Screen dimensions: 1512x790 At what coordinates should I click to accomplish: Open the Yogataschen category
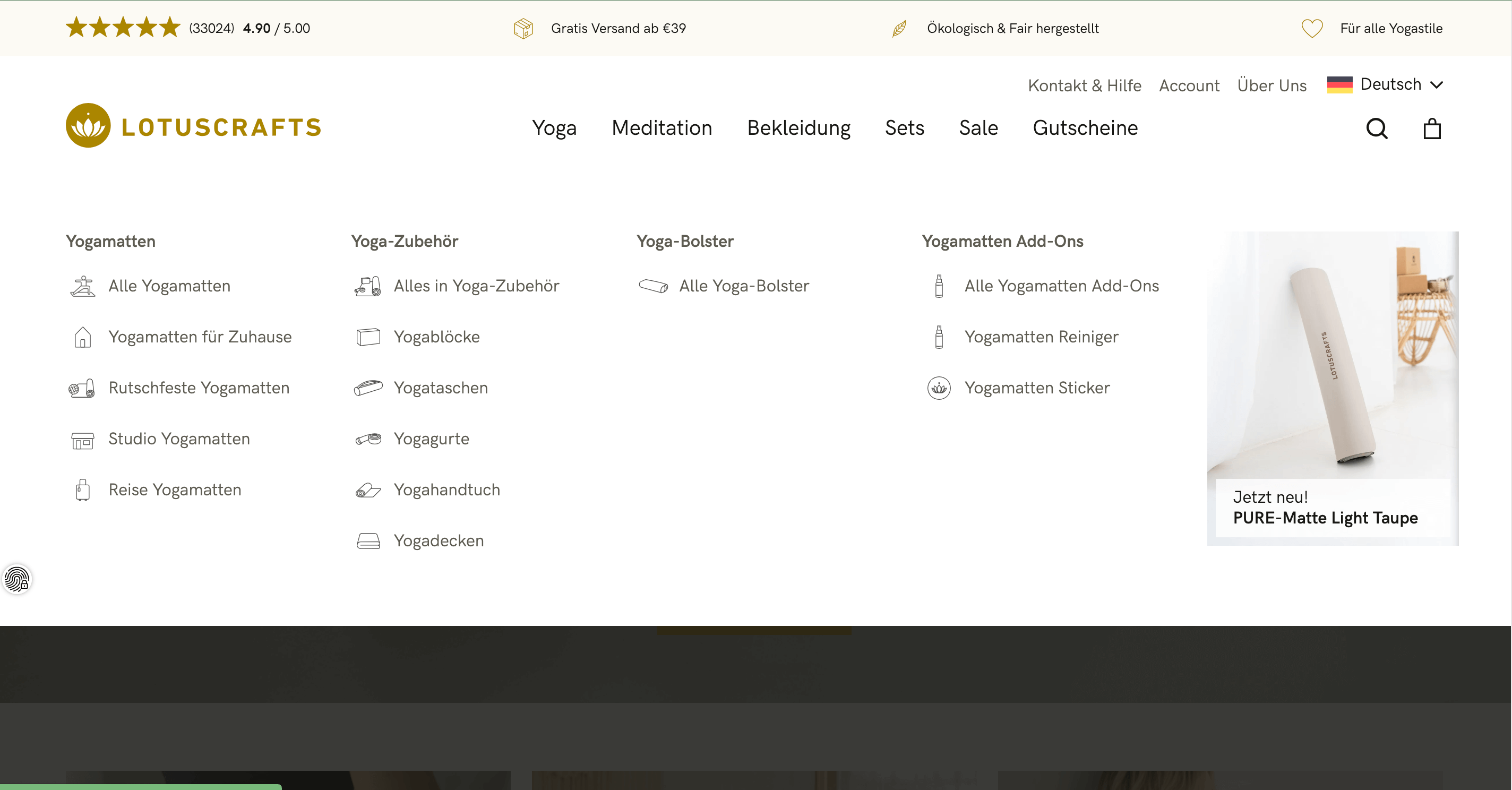(441, 388)
